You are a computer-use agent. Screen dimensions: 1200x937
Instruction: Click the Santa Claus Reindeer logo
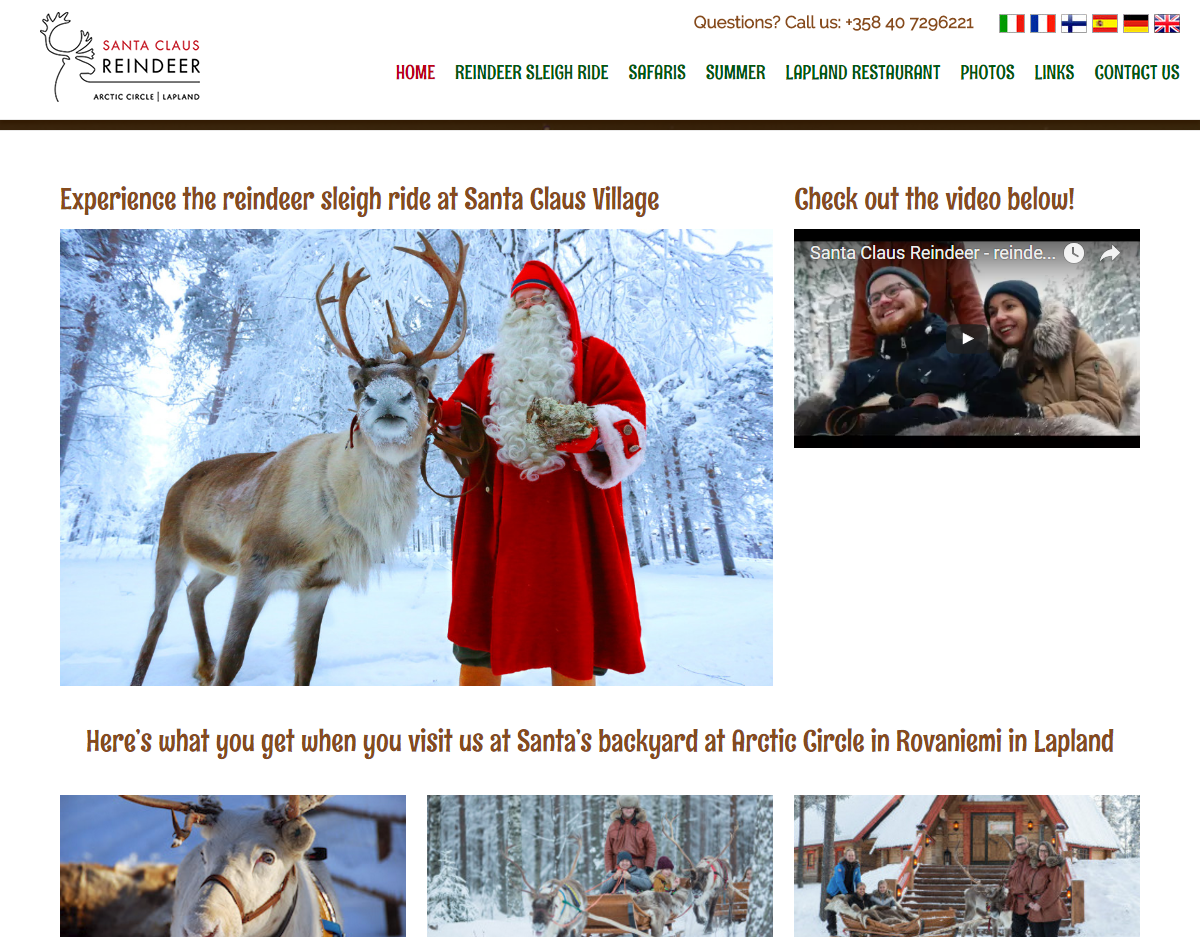click(x=120, y=57)
